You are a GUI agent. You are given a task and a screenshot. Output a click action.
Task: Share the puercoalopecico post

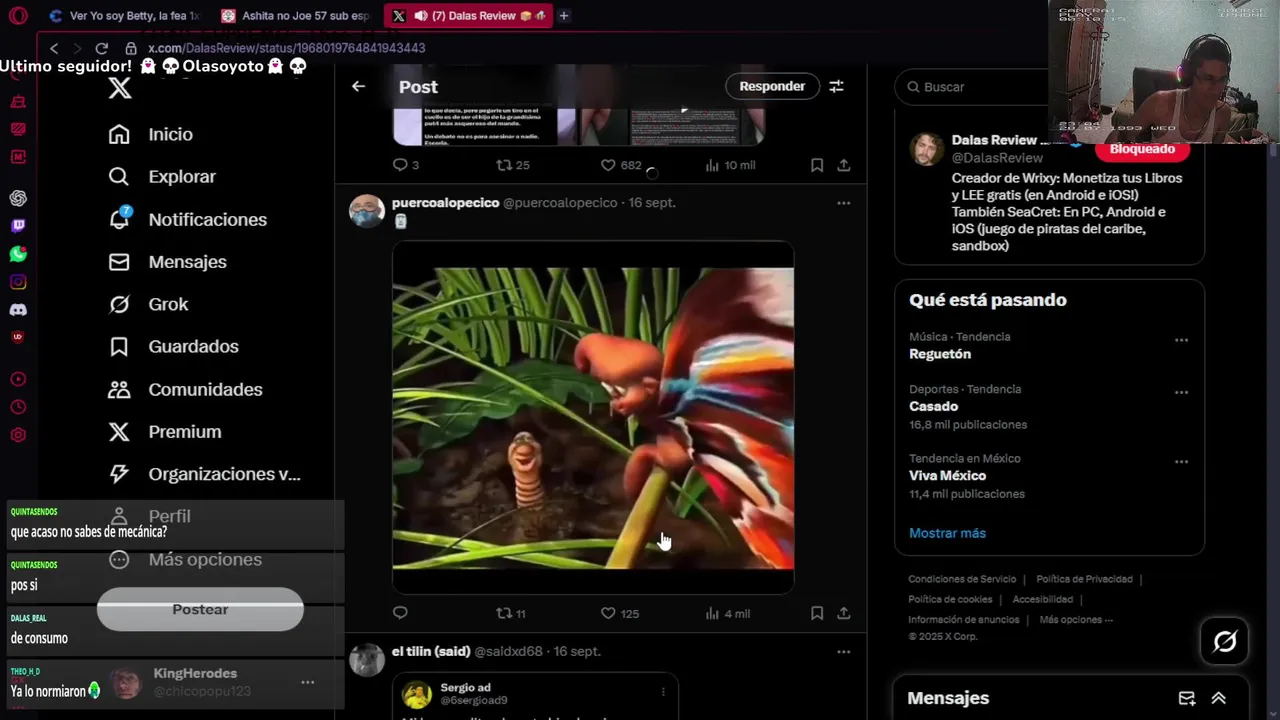point(844,612)
